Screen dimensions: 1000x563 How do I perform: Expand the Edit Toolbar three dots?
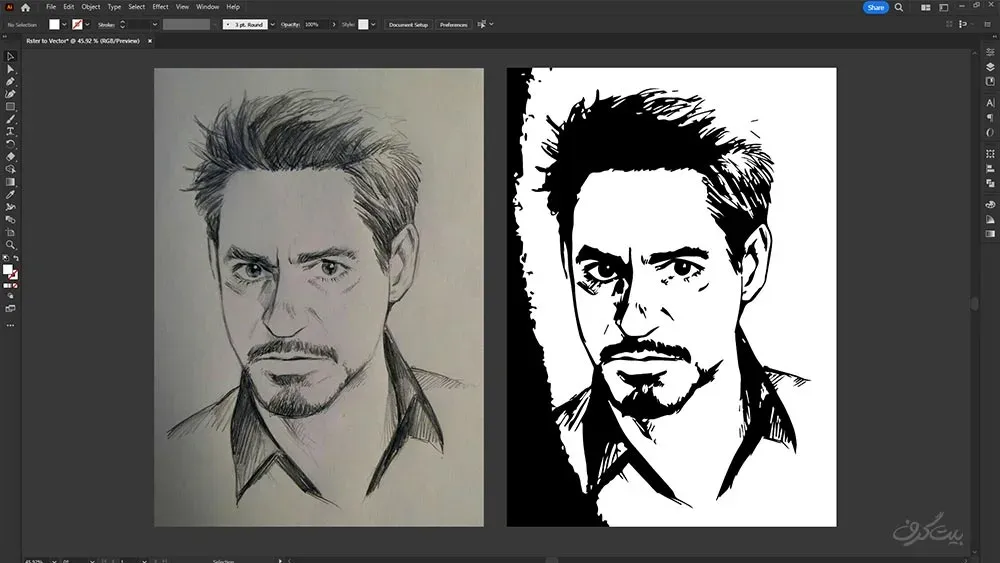click(10, 325)
